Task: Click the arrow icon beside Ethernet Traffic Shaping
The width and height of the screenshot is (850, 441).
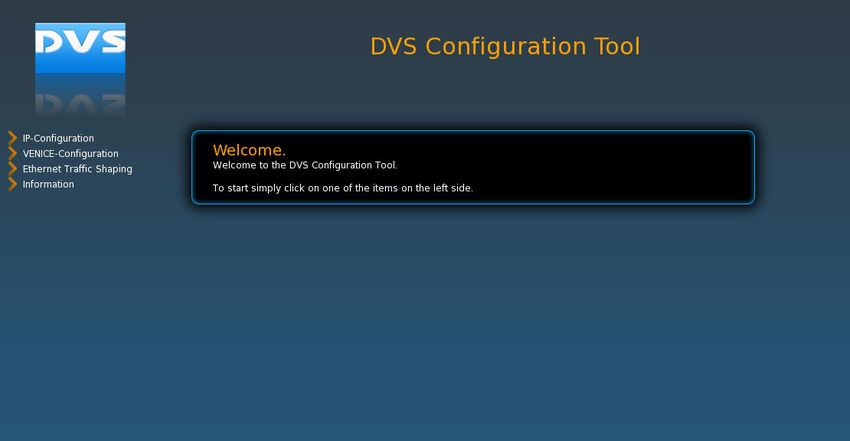Action: (12, 168)
